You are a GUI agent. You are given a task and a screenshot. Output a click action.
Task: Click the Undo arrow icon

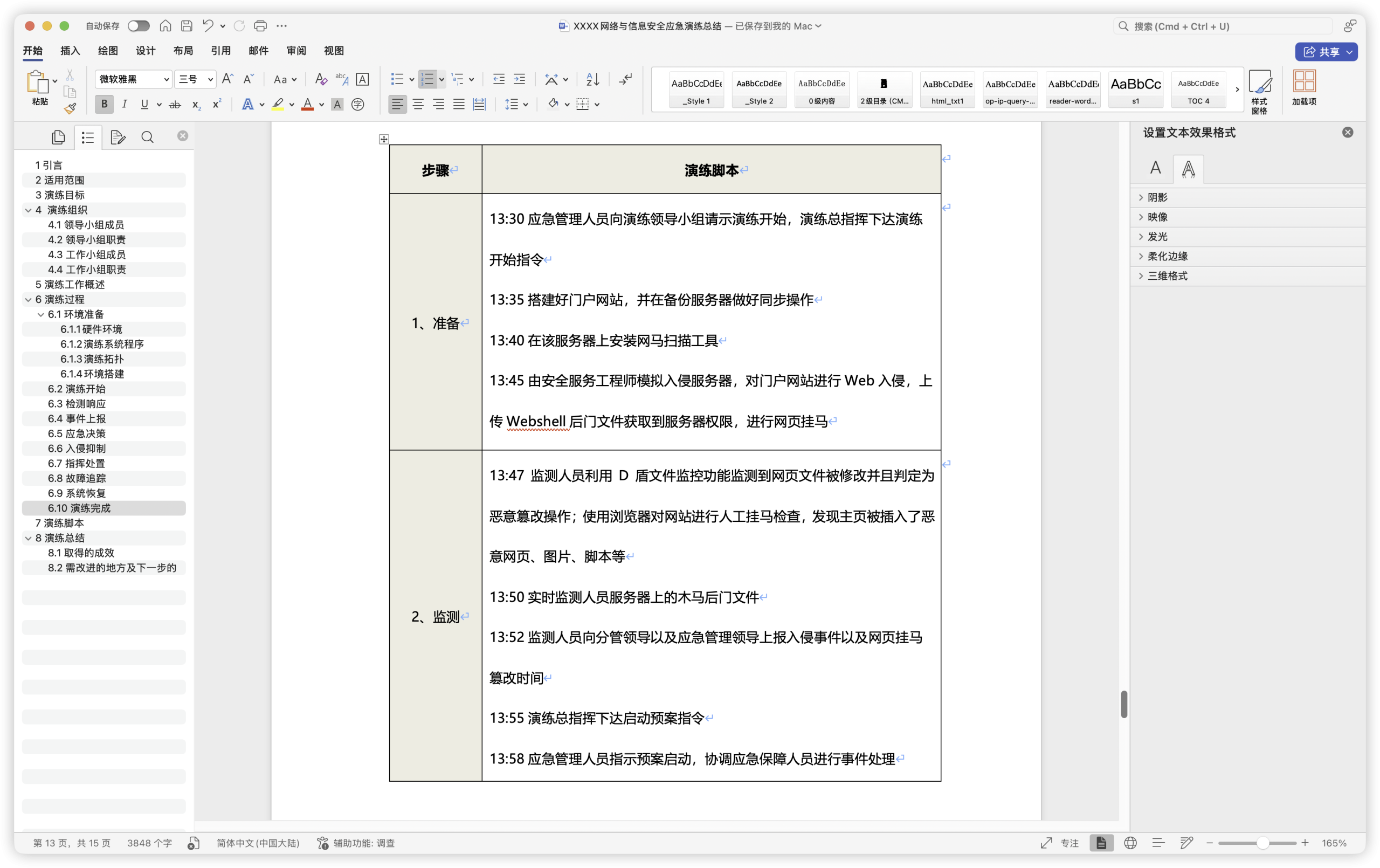pyautogui.click(x=208, y=26)
